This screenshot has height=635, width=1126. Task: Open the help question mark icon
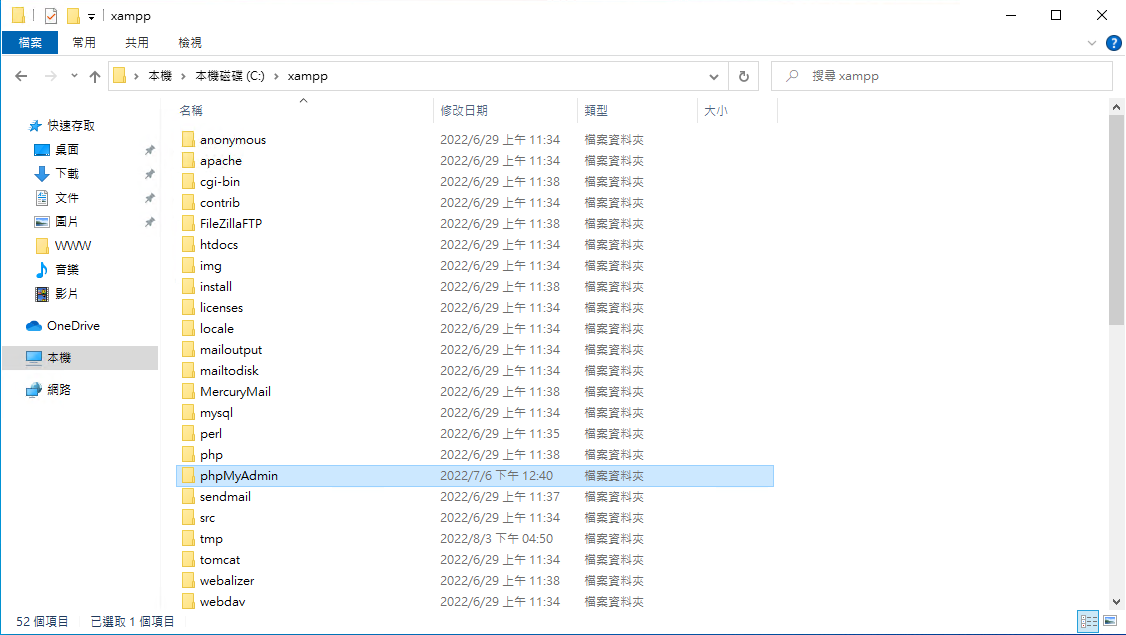[x=1113, y=43]
